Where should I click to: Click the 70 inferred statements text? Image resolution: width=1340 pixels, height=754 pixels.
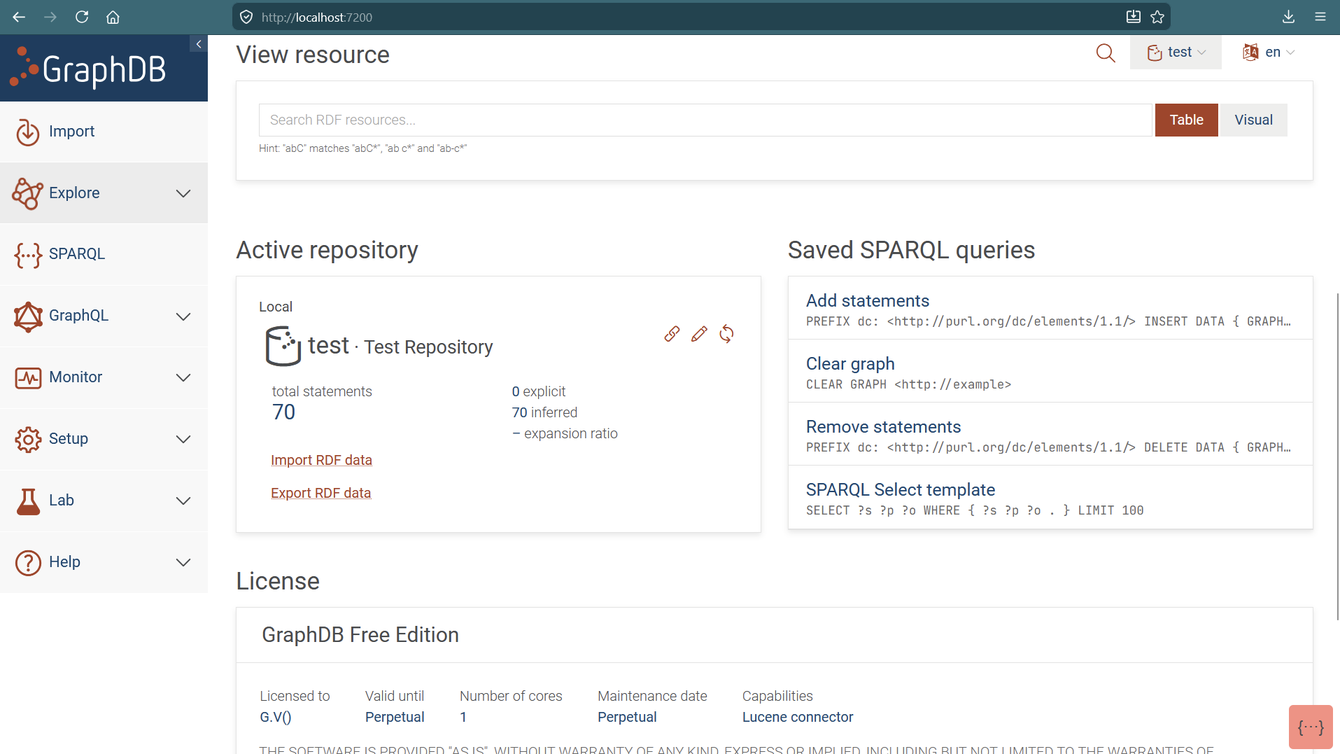(x=544, y=412)
